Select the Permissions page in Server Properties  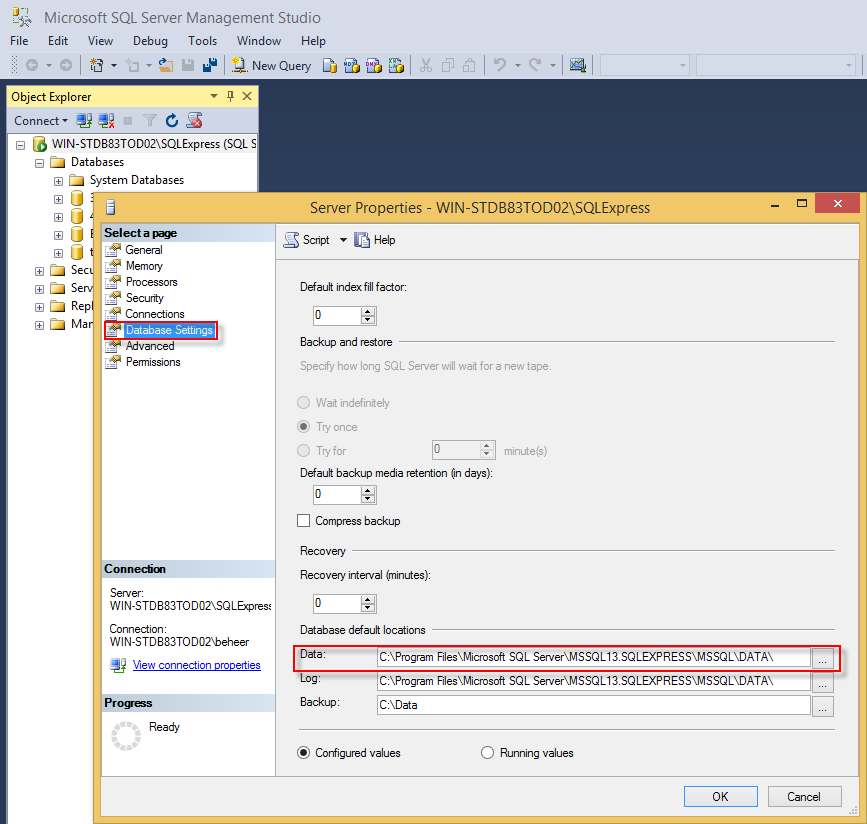(153, 362)
